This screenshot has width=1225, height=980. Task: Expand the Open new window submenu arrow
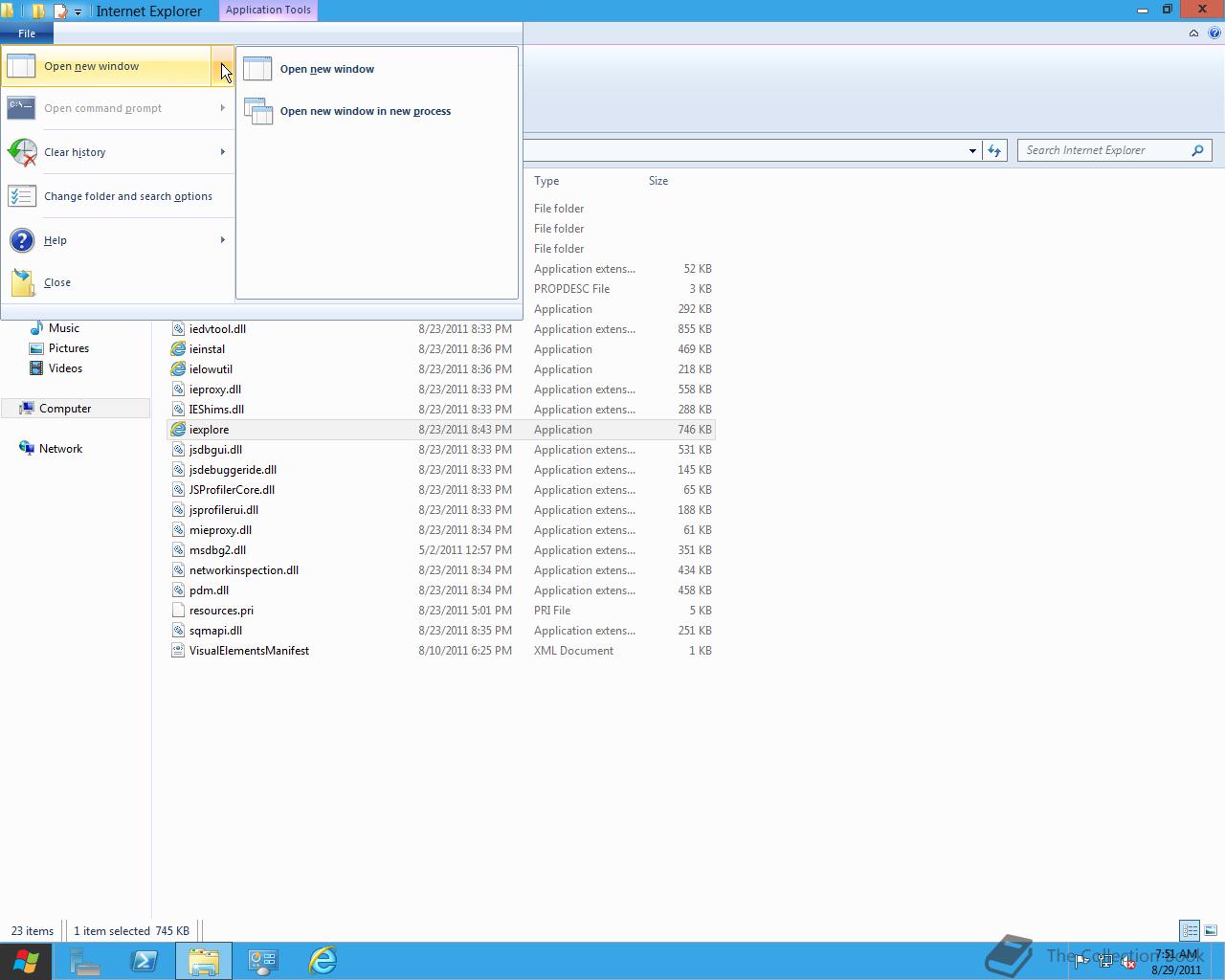point(222,66)
